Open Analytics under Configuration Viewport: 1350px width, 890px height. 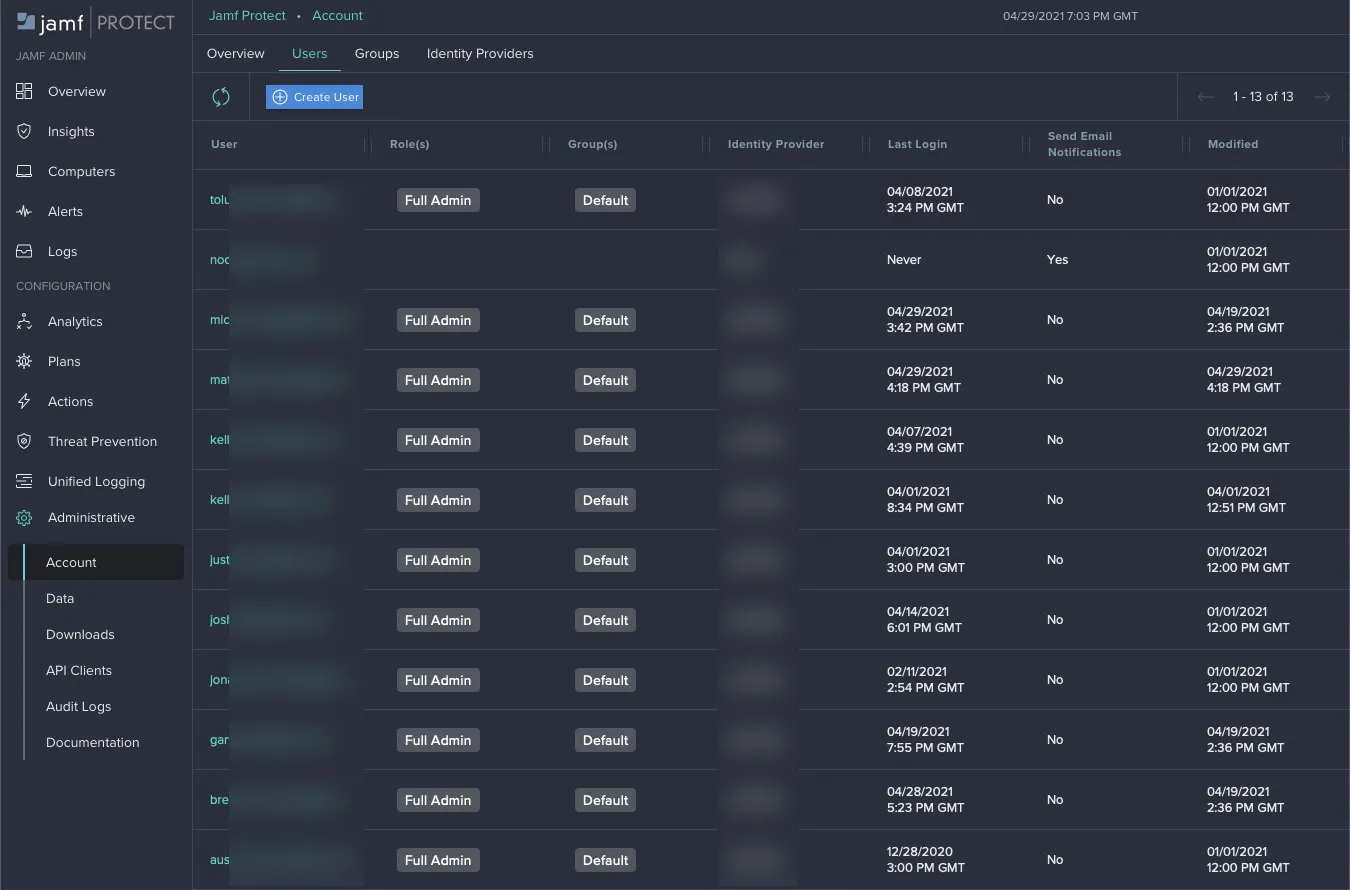click(24, 321)
